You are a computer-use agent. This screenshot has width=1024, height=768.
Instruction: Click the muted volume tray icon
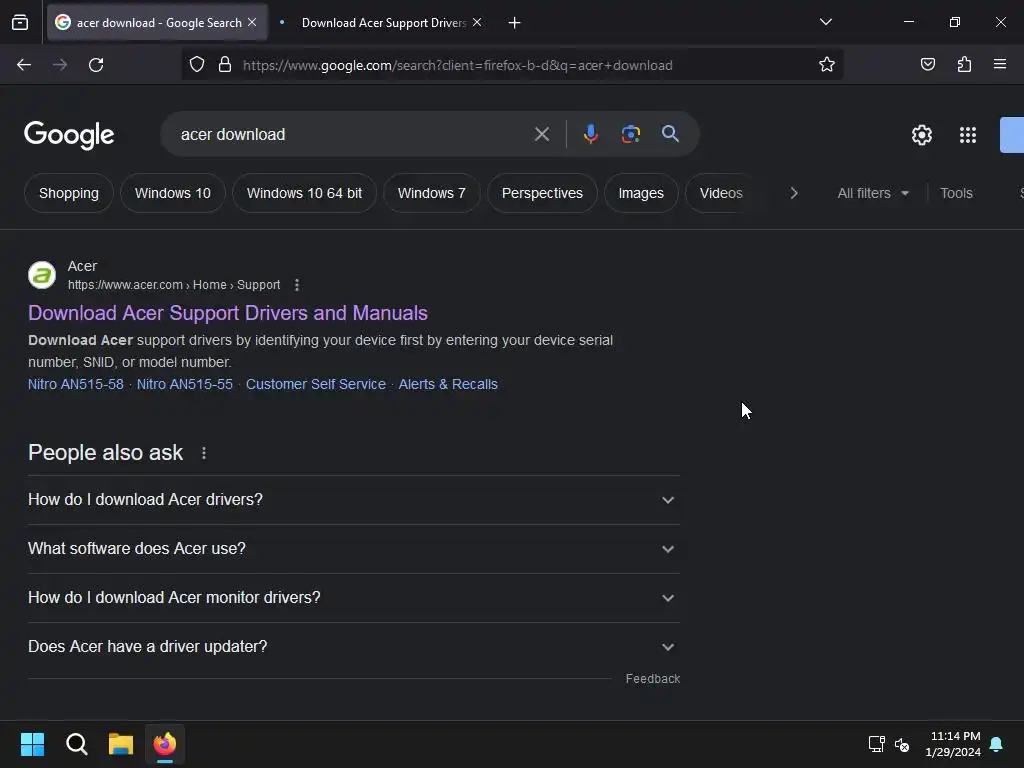[x=902, y=744]
